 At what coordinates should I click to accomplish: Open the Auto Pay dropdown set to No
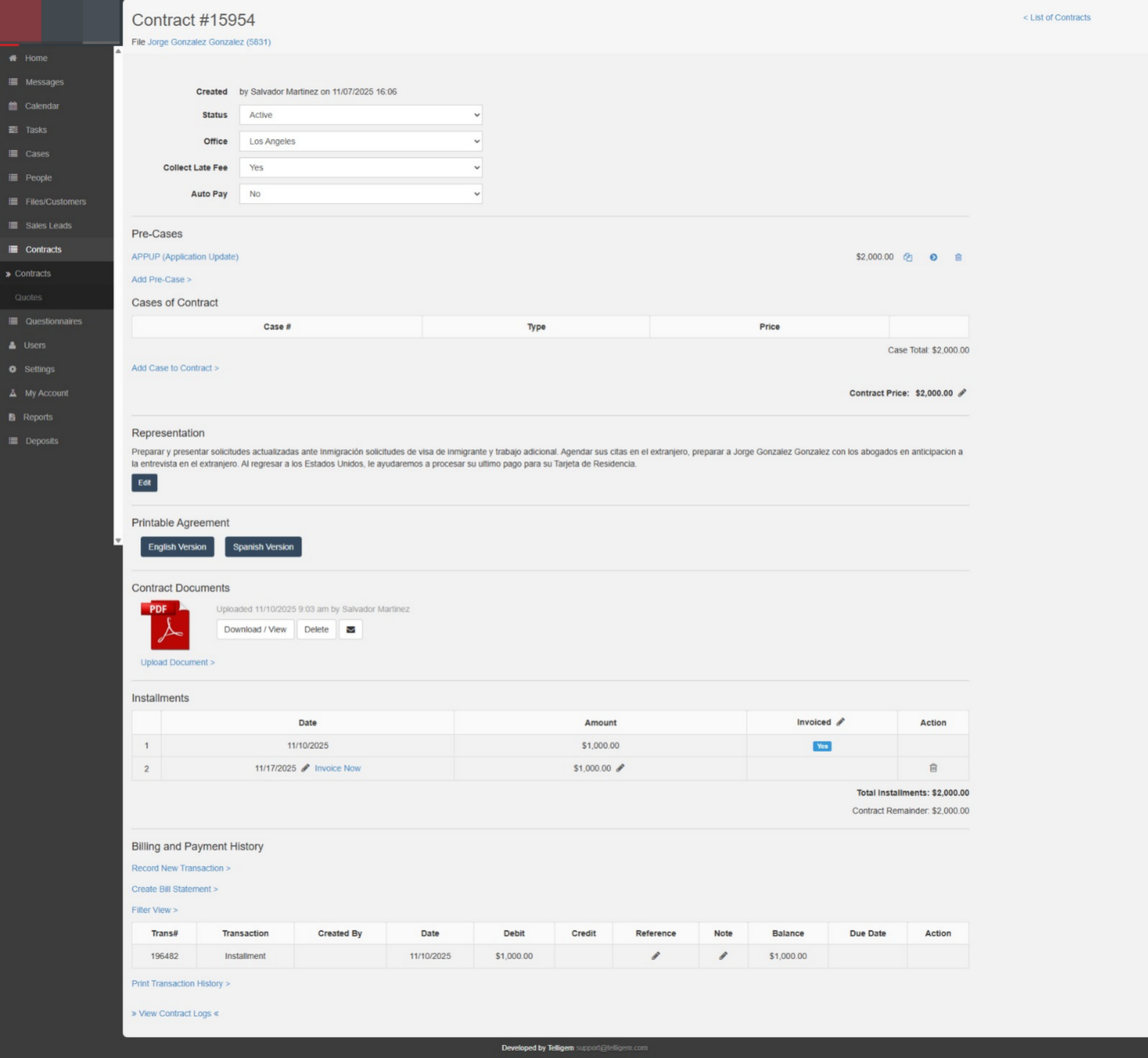point(360,194)
